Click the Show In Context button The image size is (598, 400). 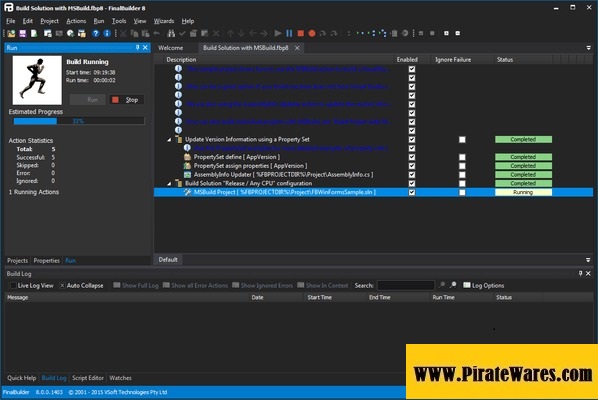pyautogui.click(x=323, y=285)
